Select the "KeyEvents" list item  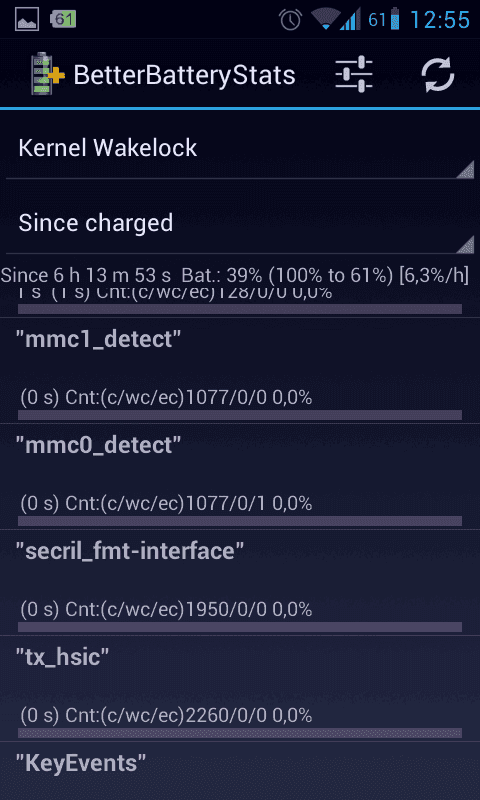coord(240,771)
